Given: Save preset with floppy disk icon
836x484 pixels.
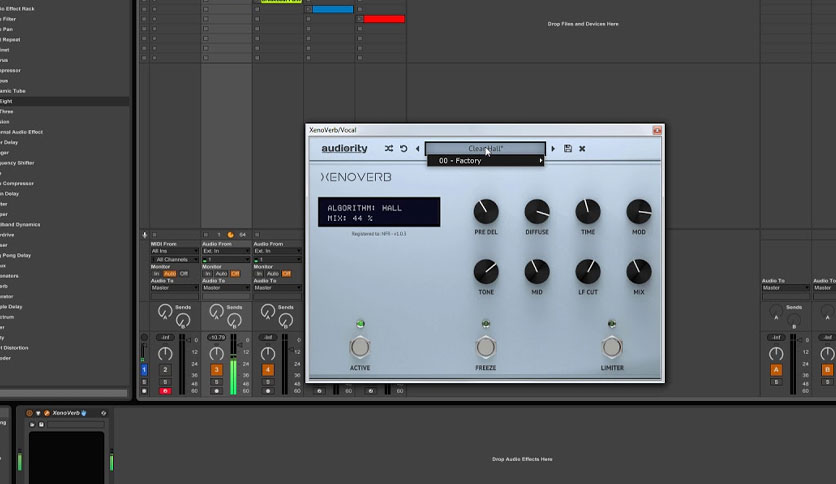Looking at the screenshot, I should tap(568, 149).
